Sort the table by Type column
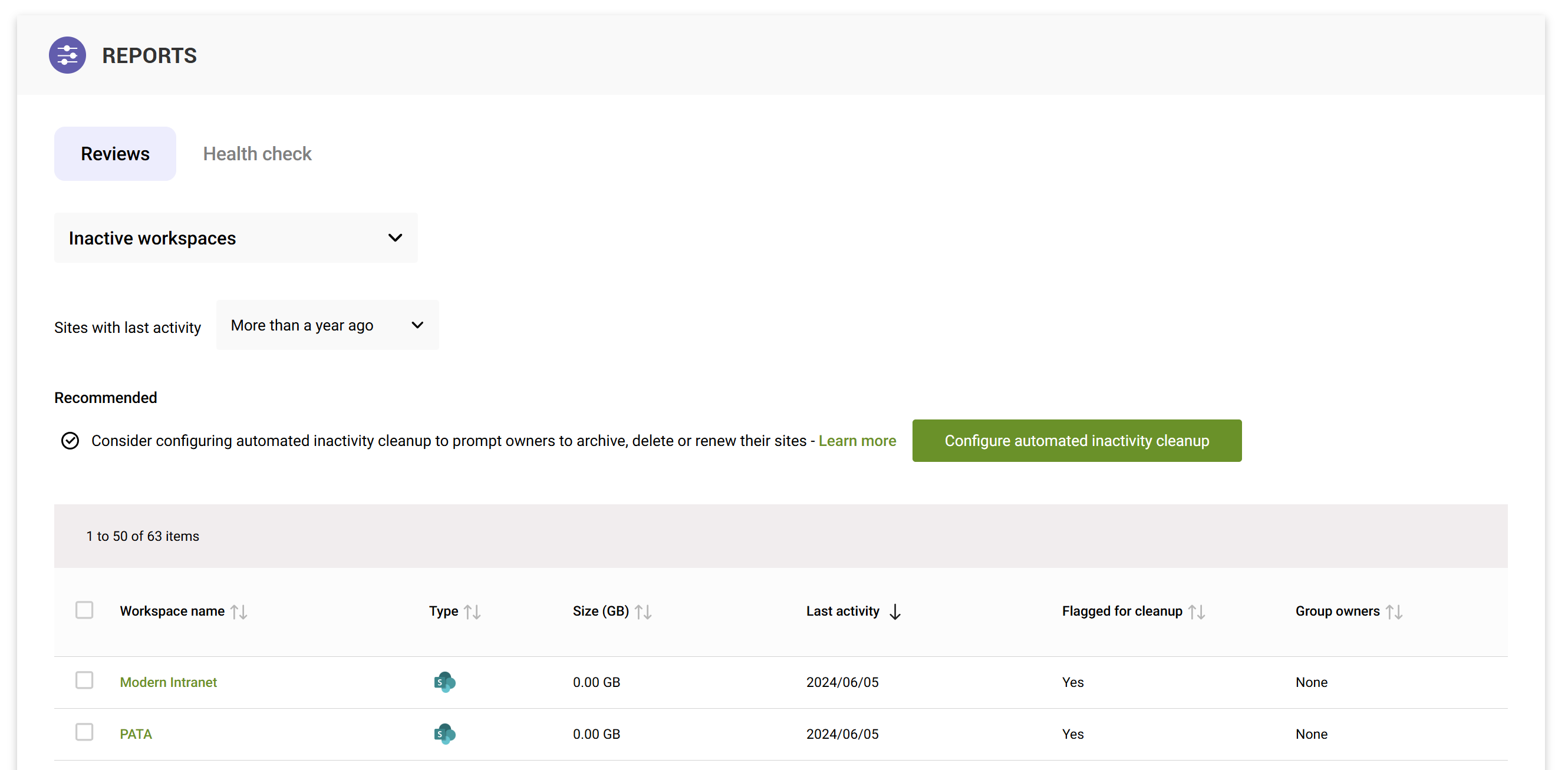Screen dimensions: 1568x770 pyautogui.click(x=473, y=612)
